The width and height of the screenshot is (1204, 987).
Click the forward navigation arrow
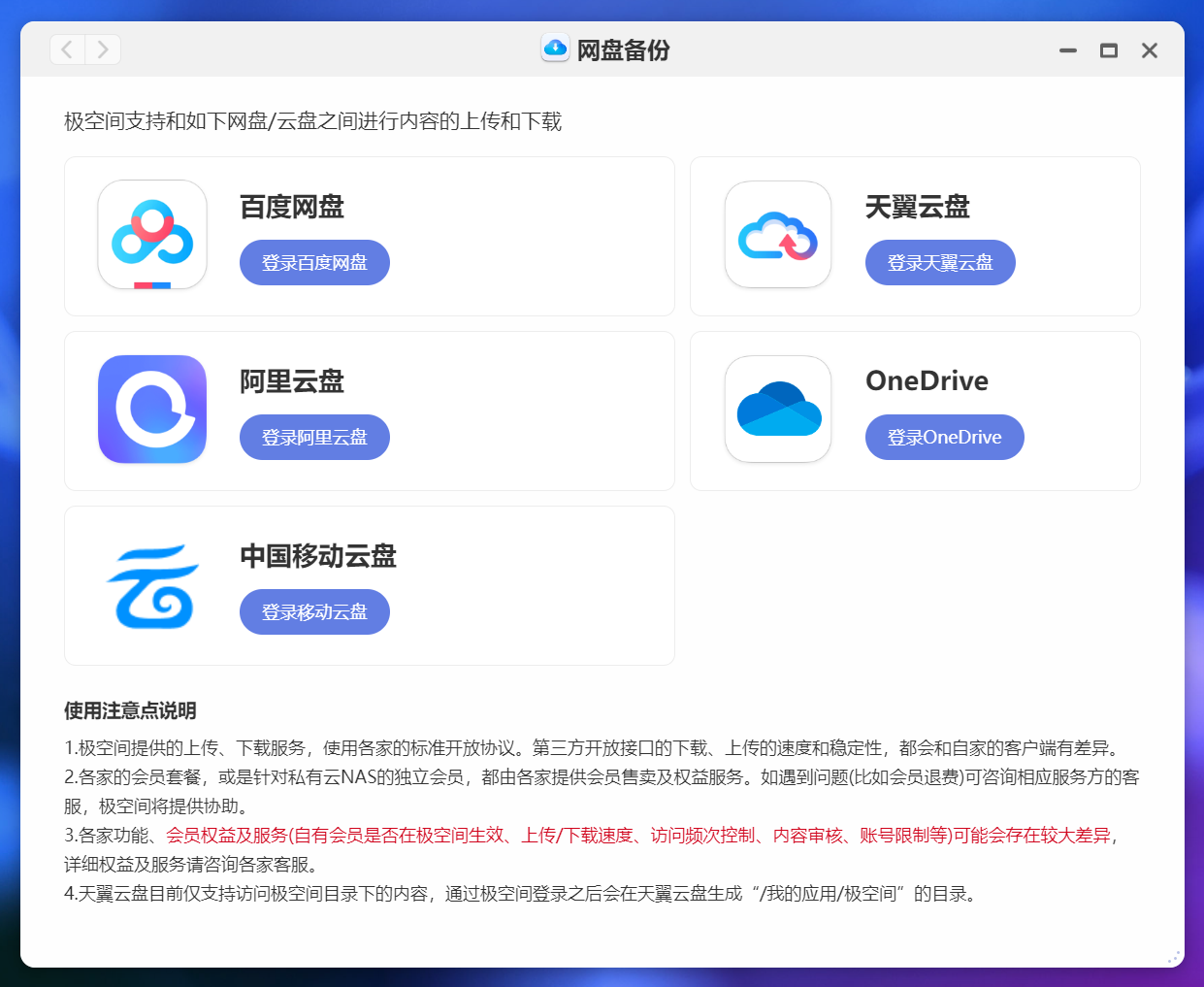[x=103, y=49]
